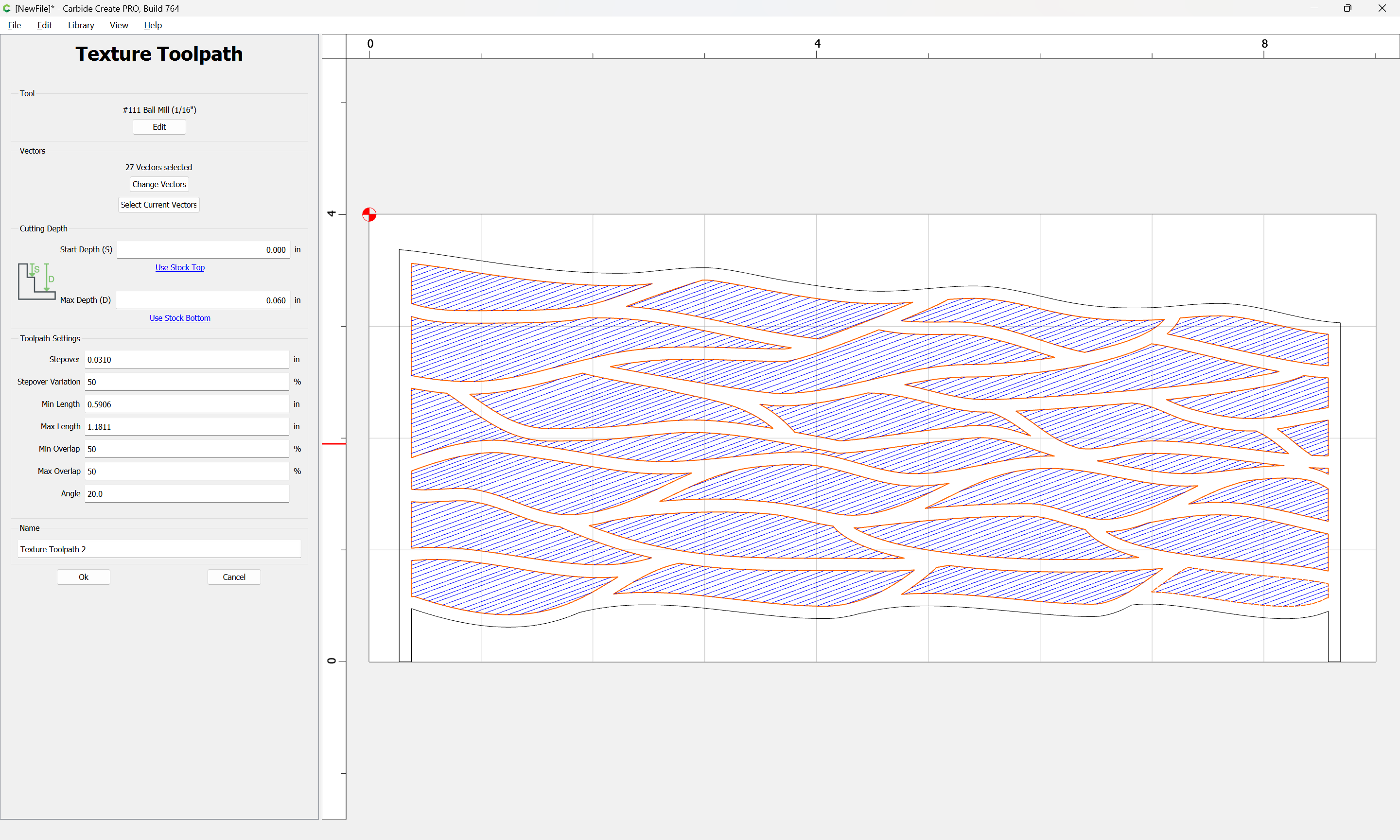Click the Stepover Variation field
The width and height of the screenshot is (1400, 840).
187,382
